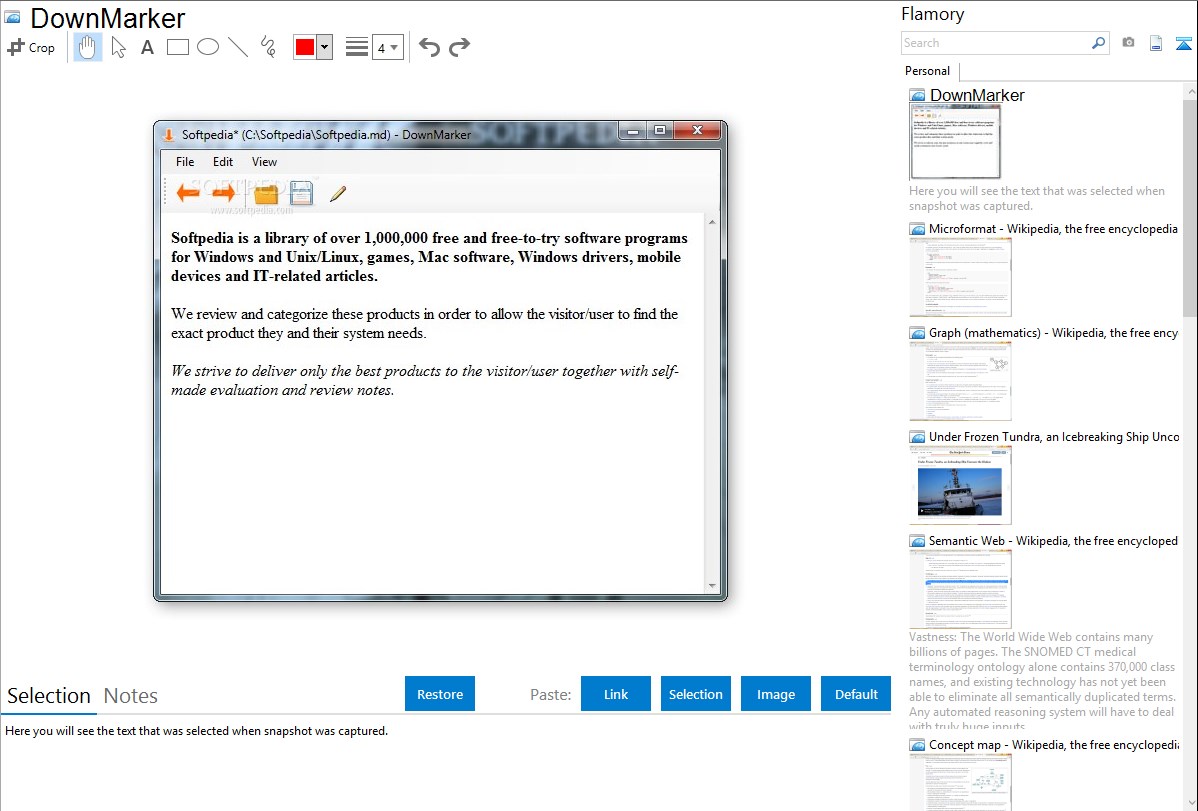
Task: Click the Concept map - Wikipedia title
Action: tap(1054, 744)
